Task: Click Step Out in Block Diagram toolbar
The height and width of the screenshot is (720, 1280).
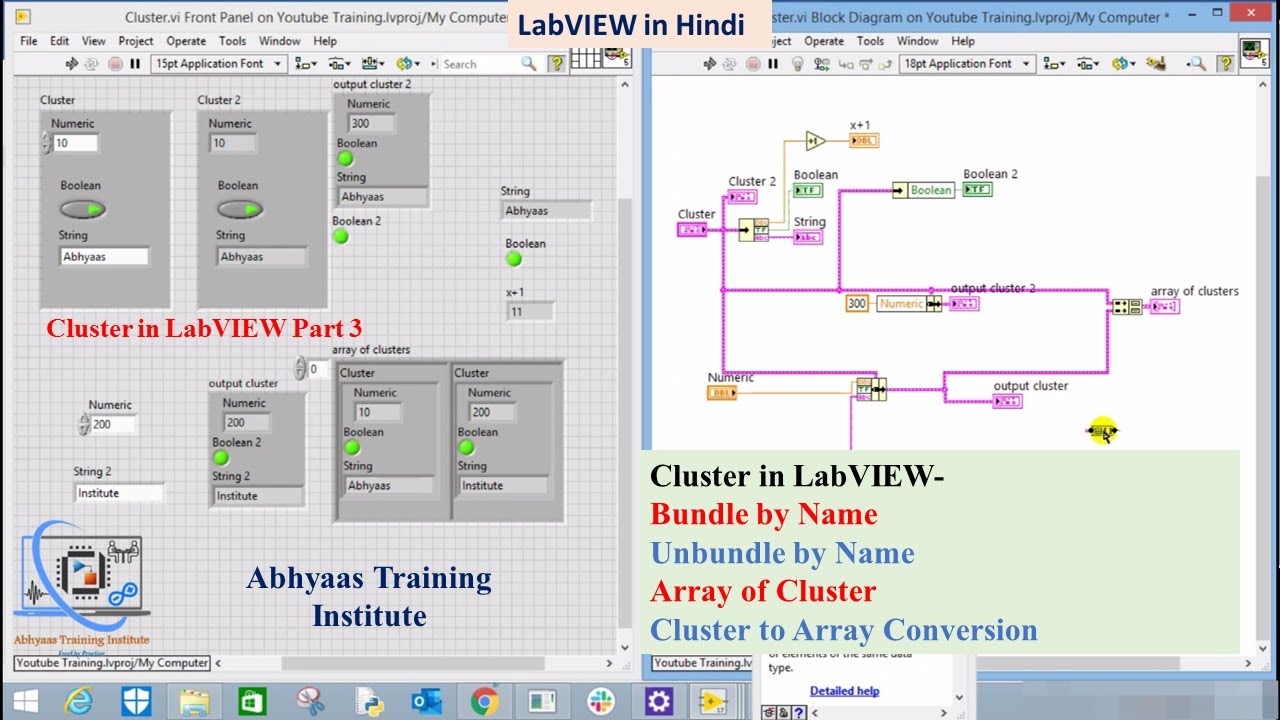Action: point(883,64)
